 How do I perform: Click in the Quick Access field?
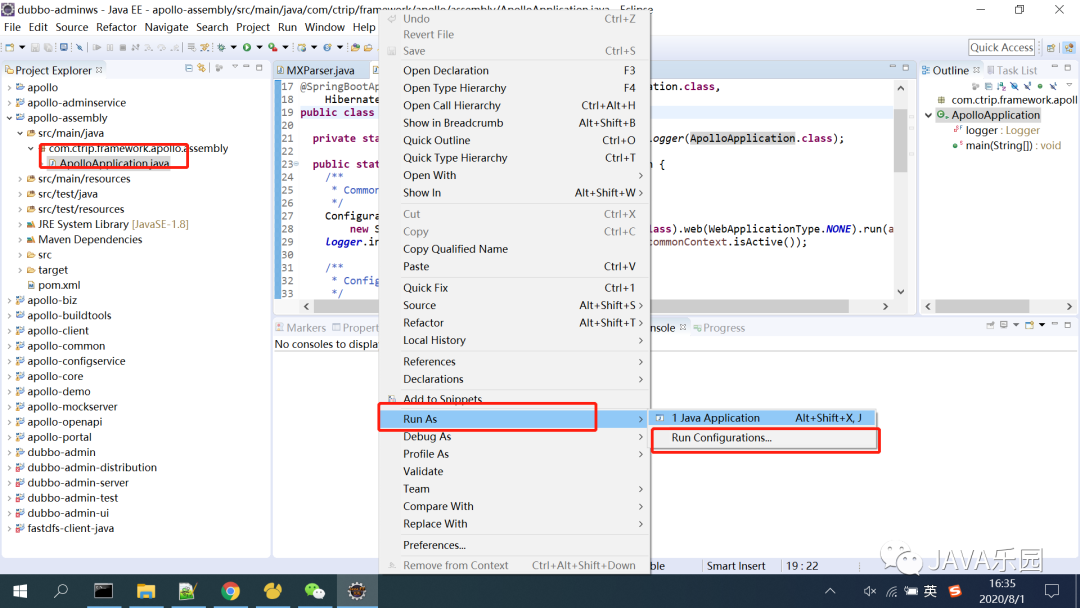tap(1001, 47)
